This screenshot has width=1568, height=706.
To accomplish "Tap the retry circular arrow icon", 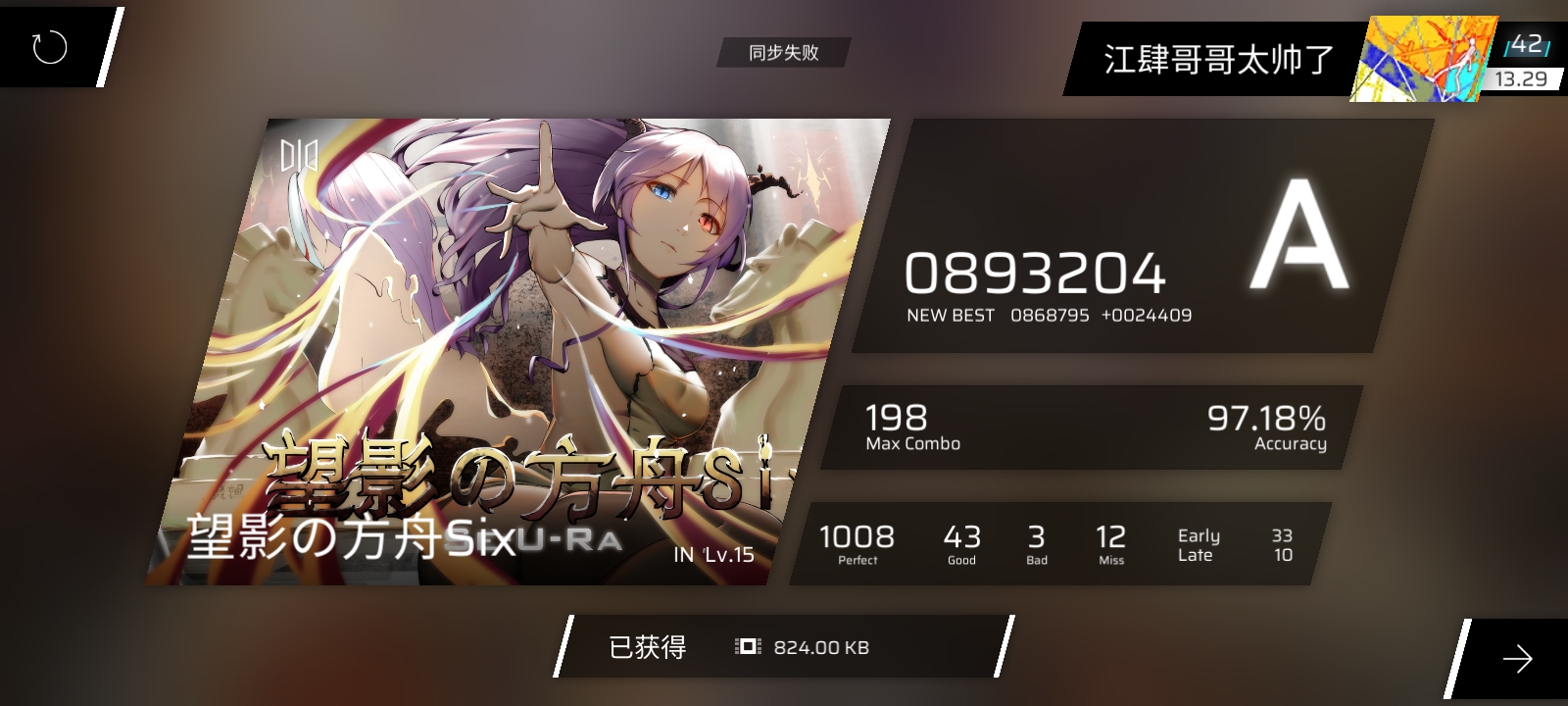I will pos(49,47).
